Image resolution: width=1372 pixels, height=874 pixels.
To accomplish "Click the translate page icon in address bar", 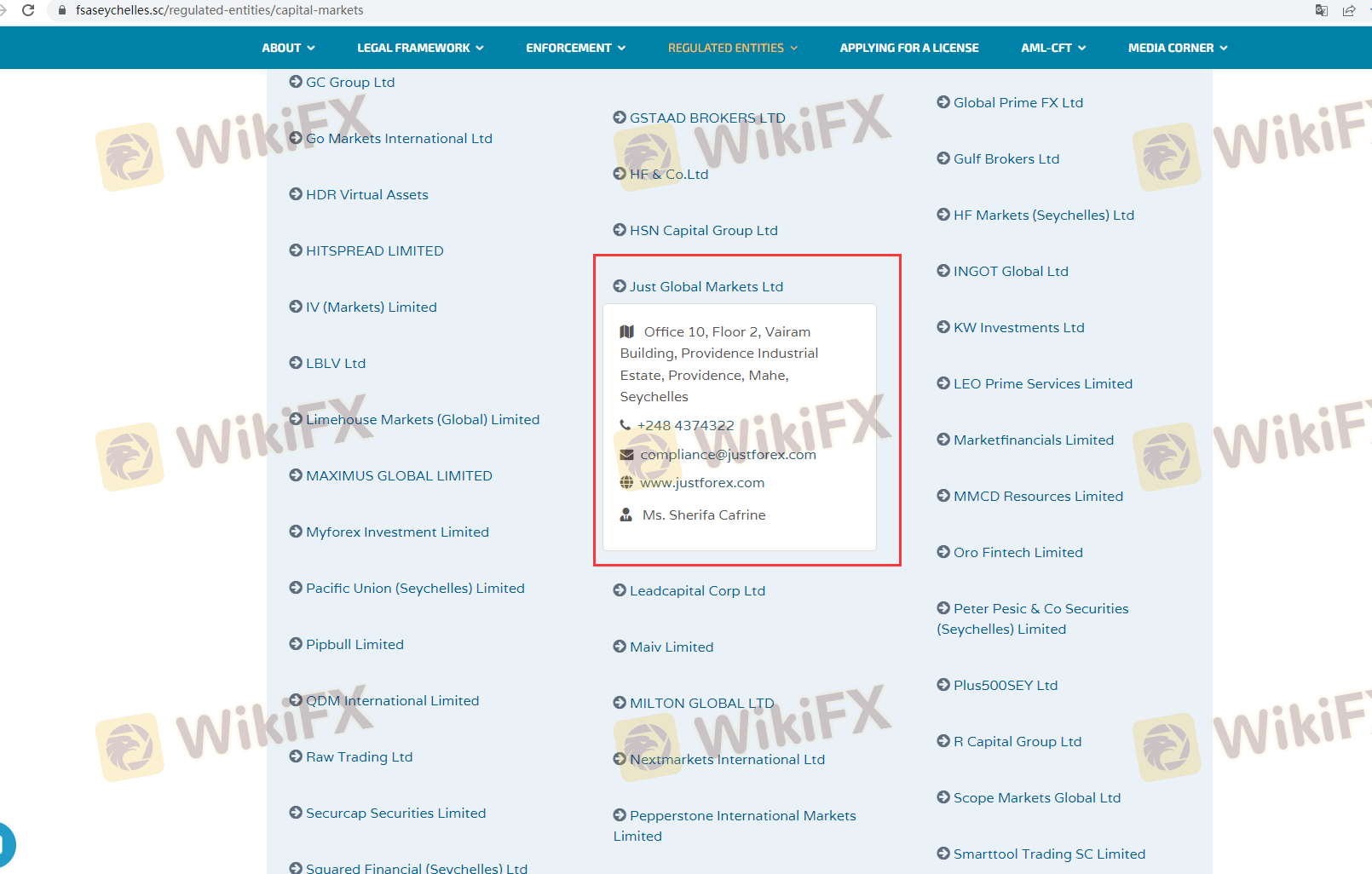I will click(1321, 10).
